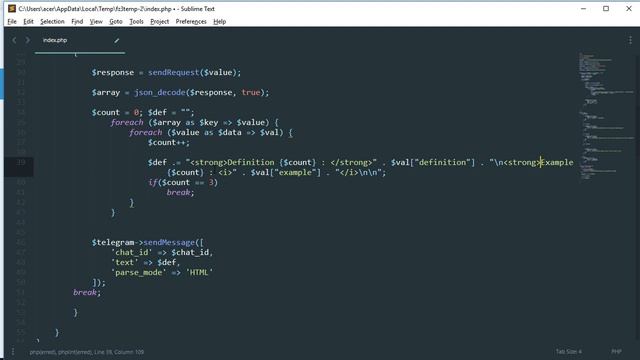The width and height of the screenshot is (640, 360).
Task: Click the inner foreach ($value as $data line
Action: (x=211, y=133)
